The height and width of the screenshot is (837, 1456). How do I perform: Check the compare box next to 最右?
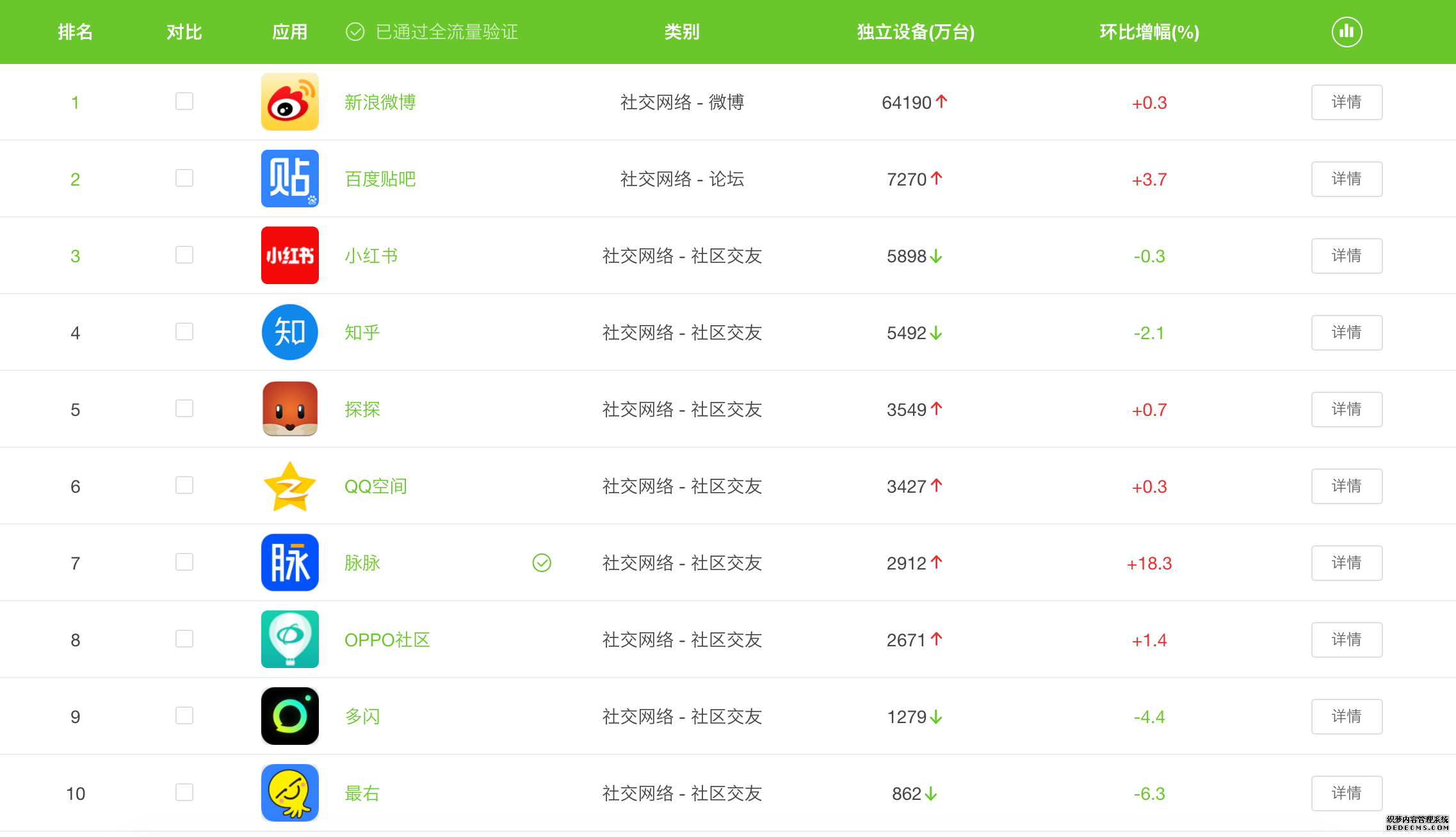click(184, 792)
